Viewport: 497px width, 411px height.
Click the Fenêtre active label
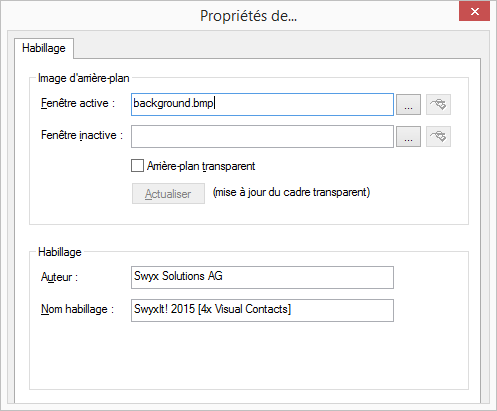(78, 103)
